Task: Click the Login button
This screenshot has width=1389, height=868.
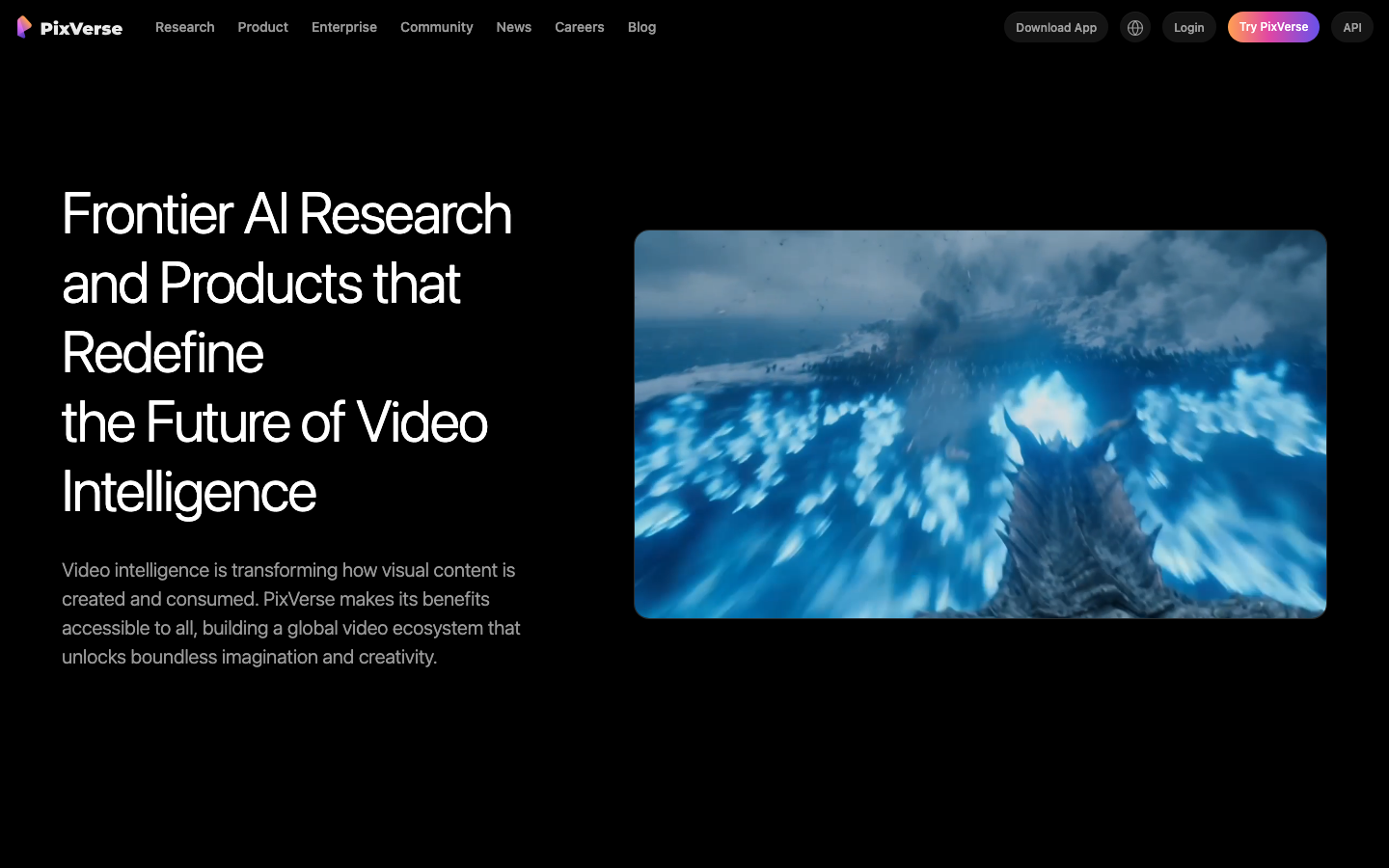Action: point(1188,27)
